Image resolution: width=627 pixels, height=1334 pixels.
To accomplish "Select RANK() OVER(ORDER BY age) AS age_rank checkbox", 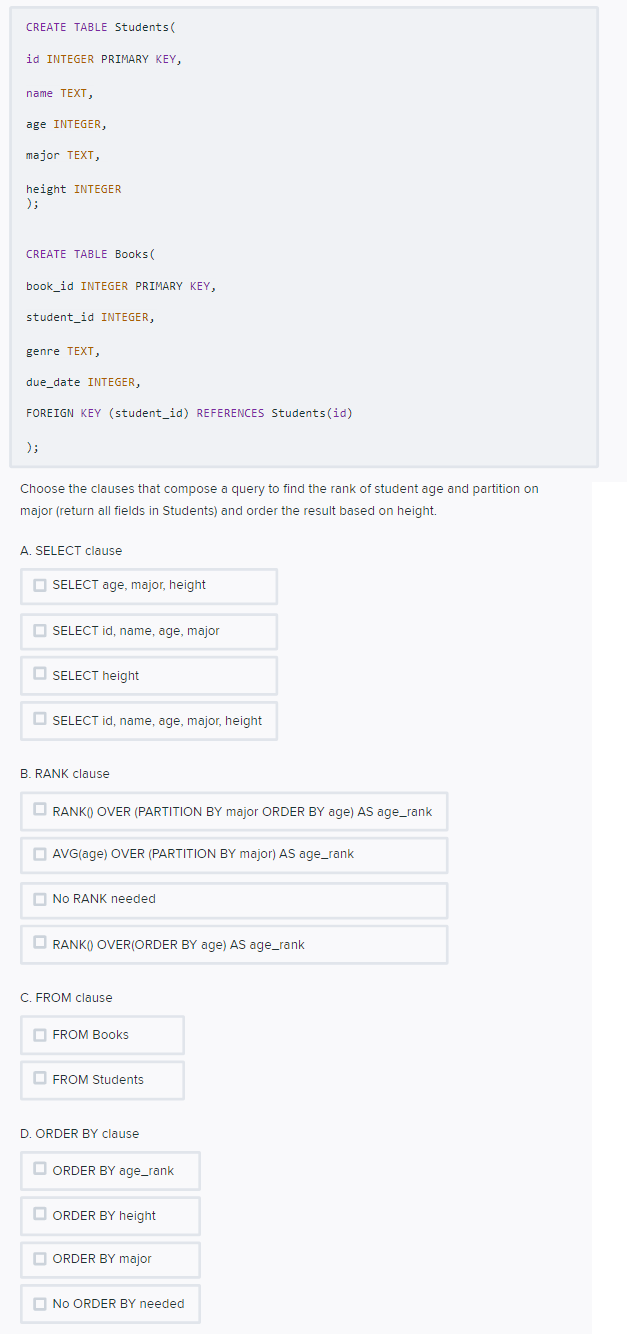I will [x=40, y=943].
